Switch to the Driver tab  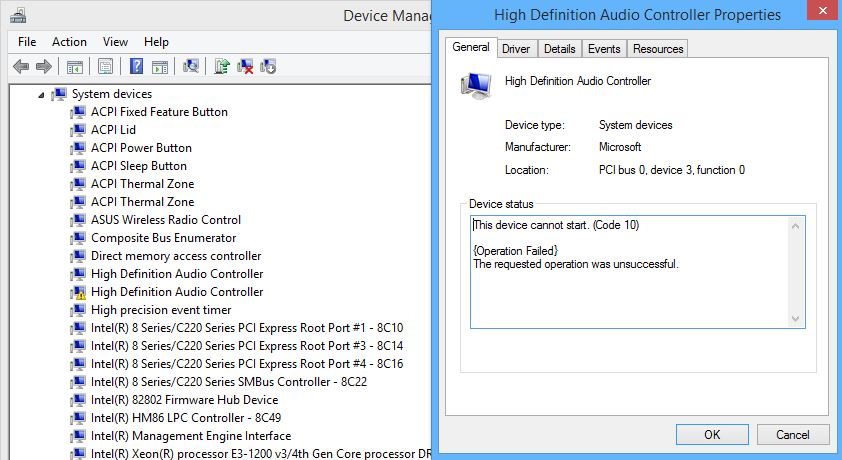pos(516,49)
